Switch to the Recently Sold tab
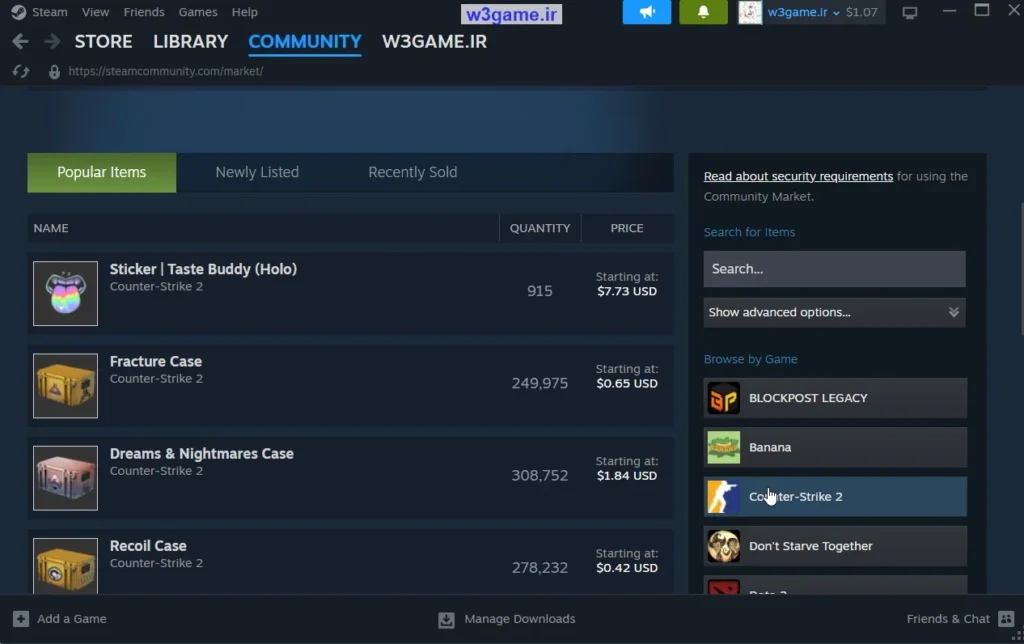This screenshot has height=644, width=1024. click(x=413, y=172)
